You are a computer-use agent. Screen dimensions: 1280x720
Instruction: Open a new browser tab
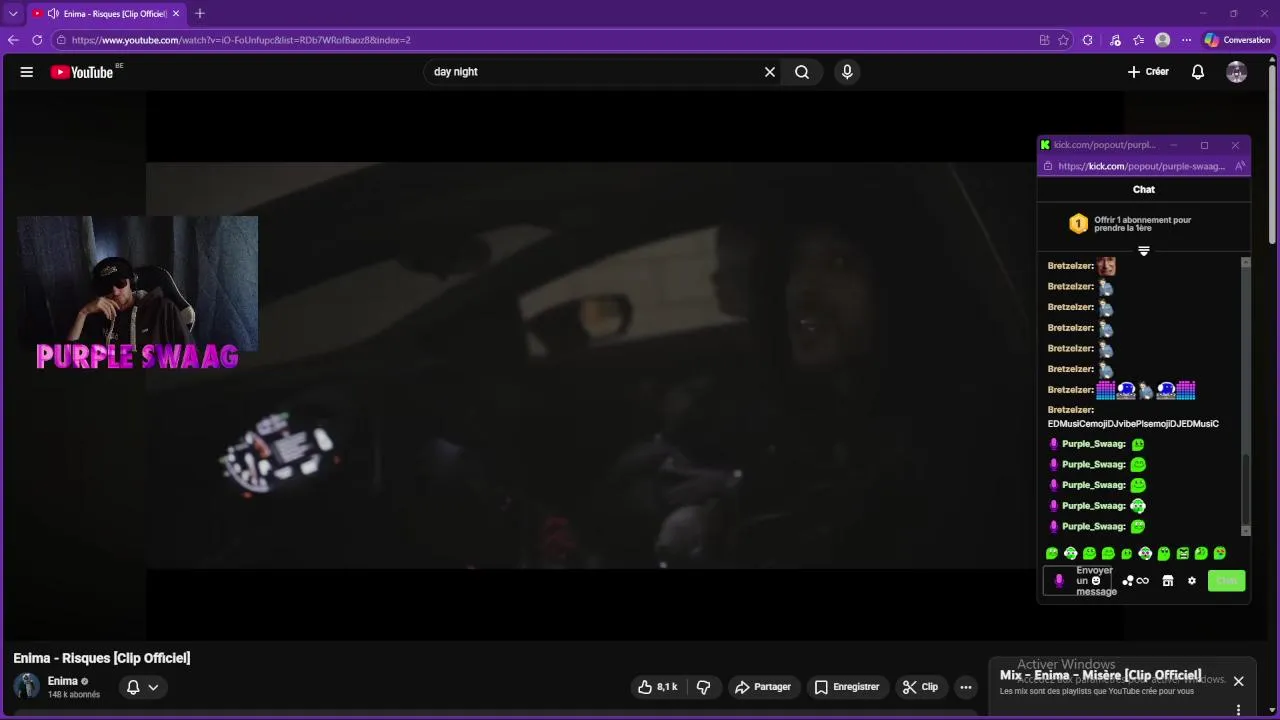coord(200,13)
